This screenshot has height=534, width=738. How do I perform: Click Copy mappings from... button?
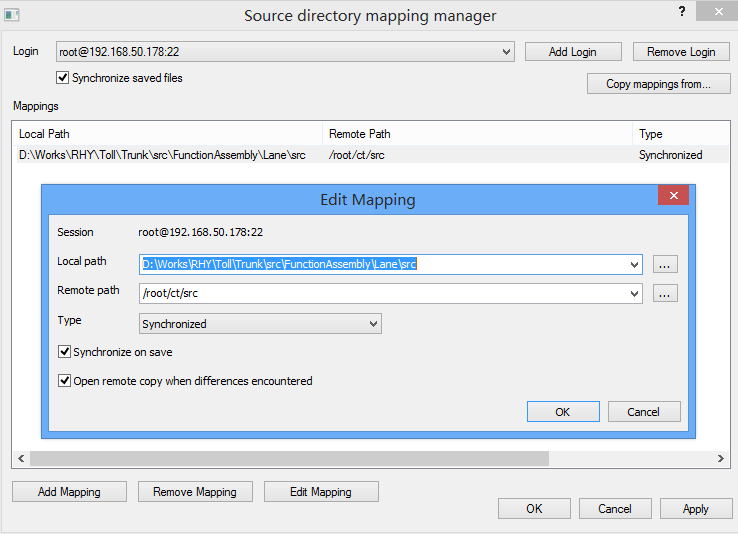(x=658, y=84)
